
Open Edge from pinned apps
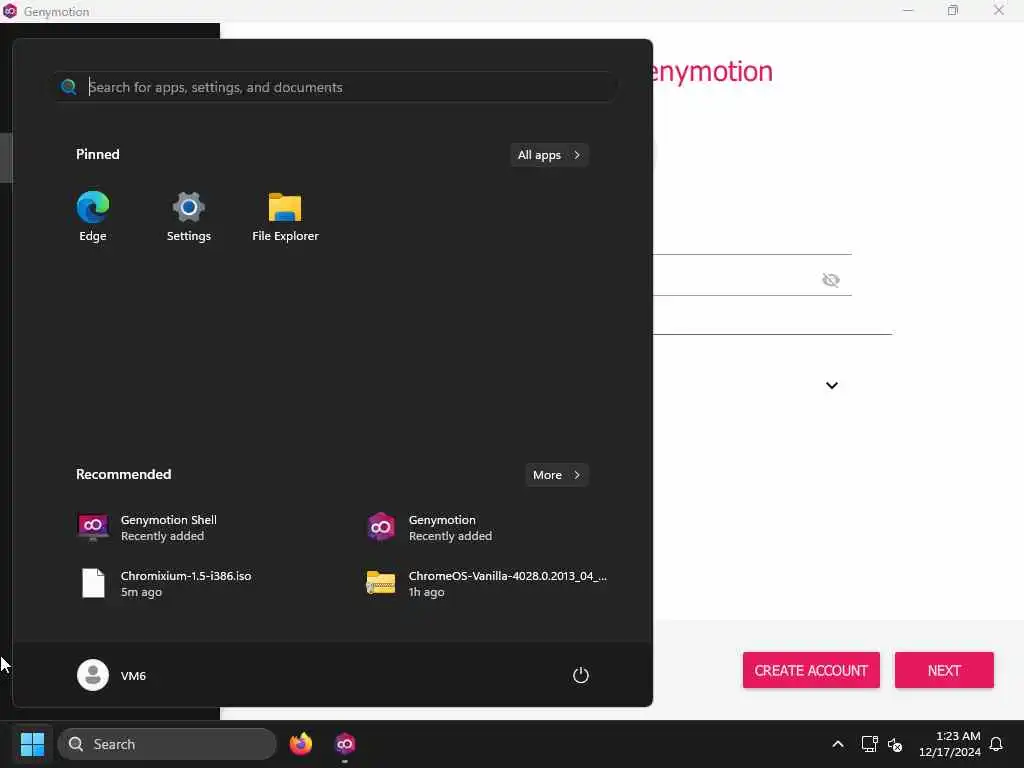[x=93, y=216]
